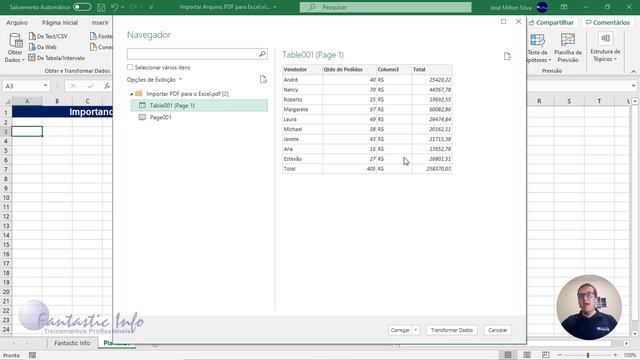Screen dimensions: 640x360
Task: Click the magnifier icon in Navegador search
Action: (262, 54)
